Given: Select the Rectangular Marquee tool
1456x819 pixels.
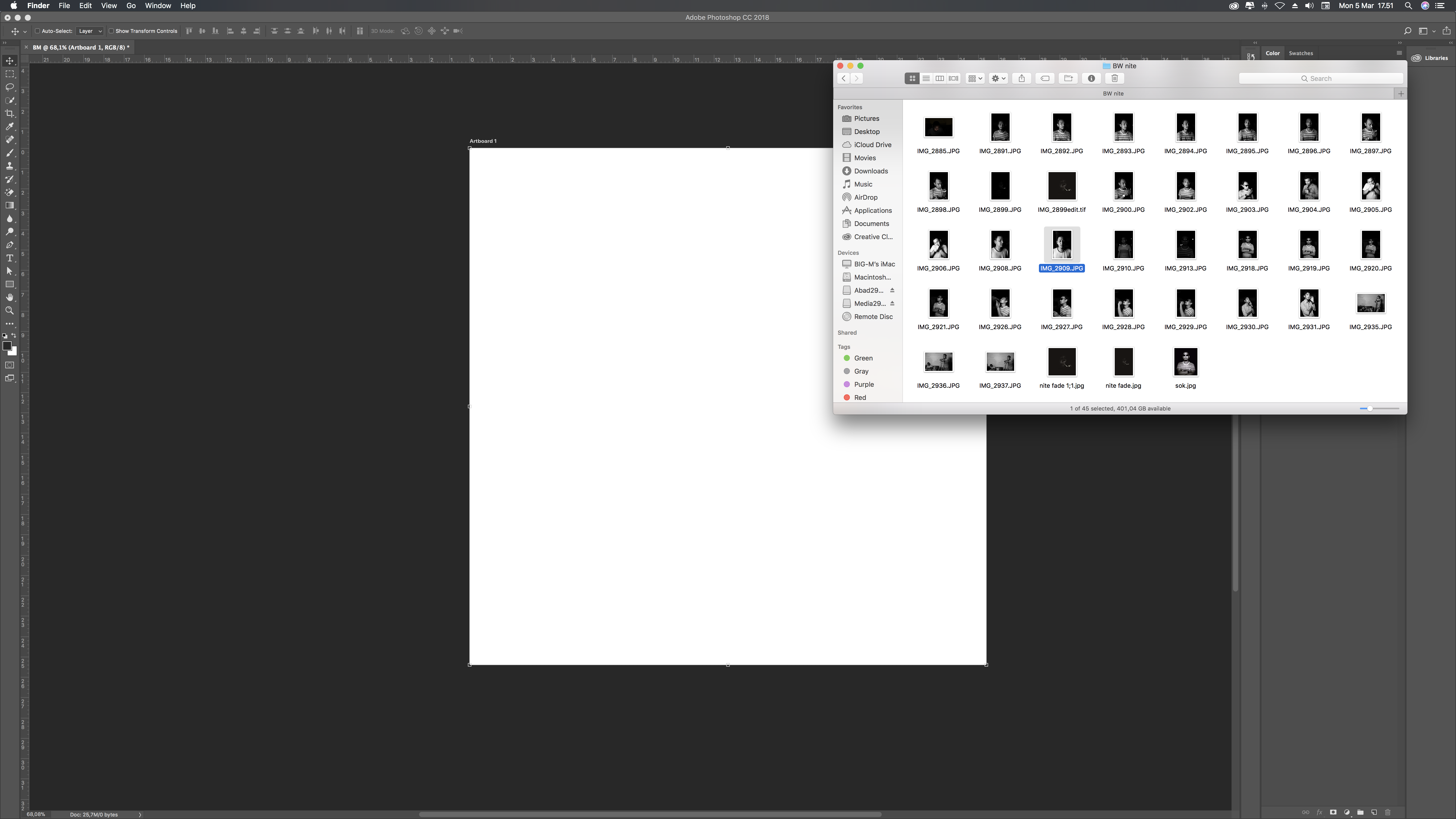Looking at the screenshot, I should click(10, 74).
